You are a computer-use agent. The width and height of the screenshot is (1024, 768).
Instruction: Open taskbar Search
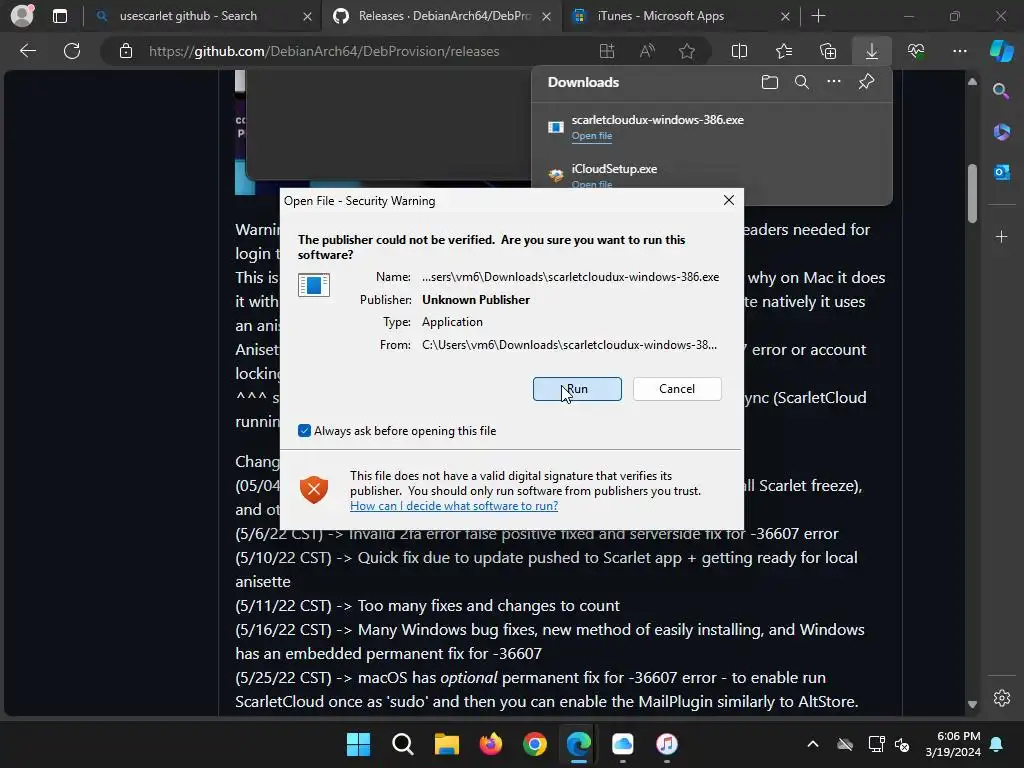coord(402,744)
